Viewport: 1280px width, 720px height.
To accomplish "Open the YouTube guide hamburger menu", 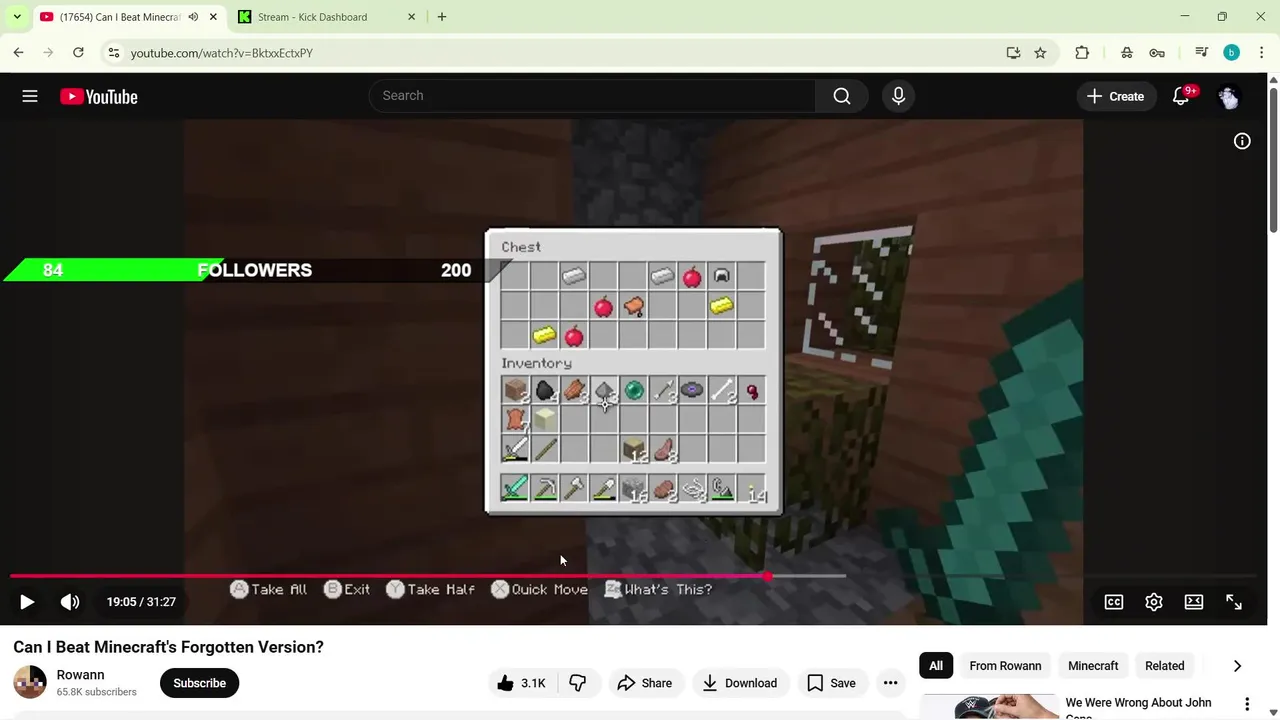I will point(30,96).
